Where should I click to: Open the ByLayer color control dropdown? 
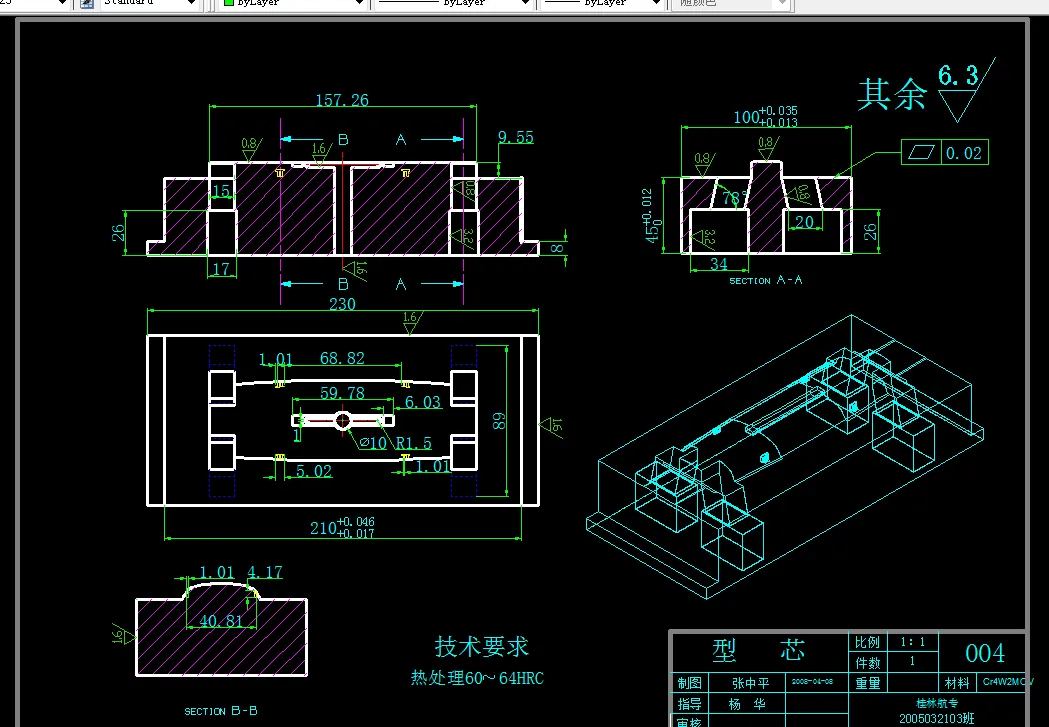tap(359, 3)
